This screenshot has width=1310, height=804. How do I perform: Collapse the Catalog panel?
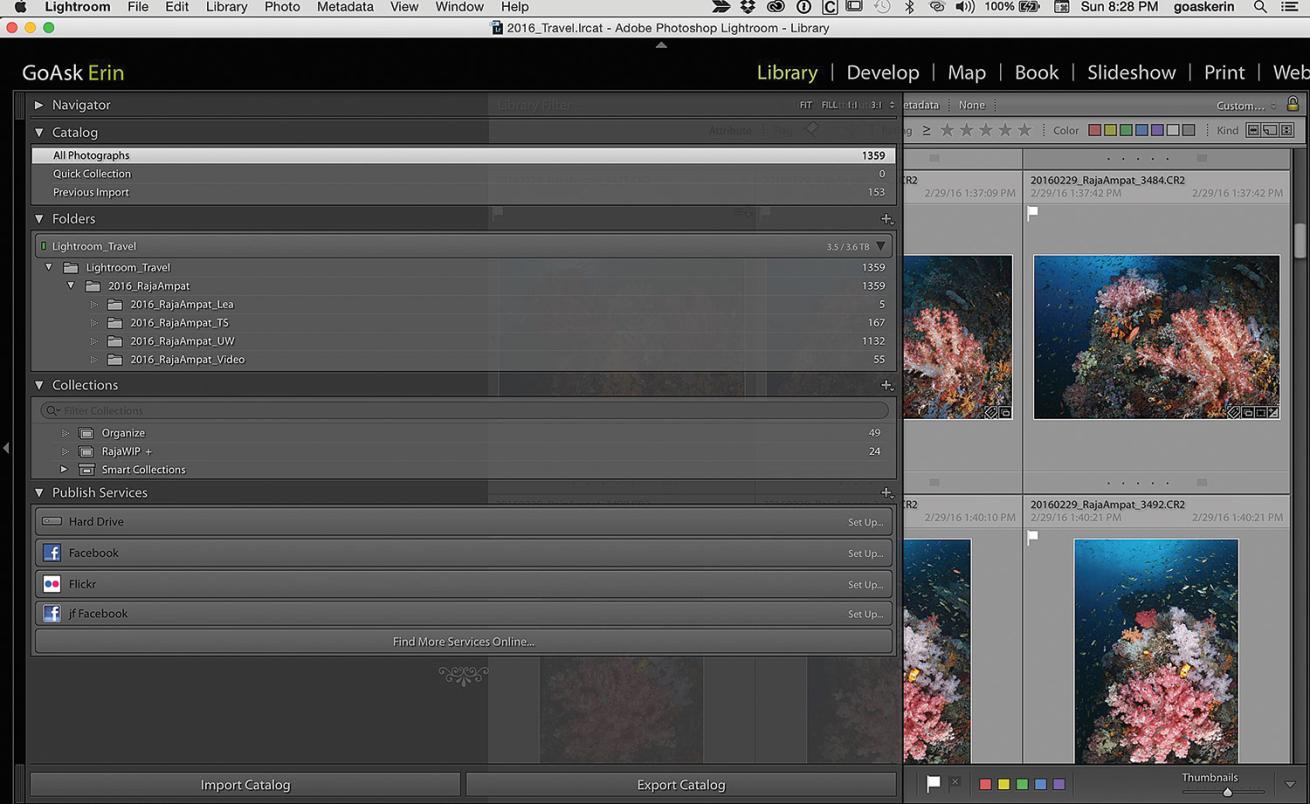(39, 132)
